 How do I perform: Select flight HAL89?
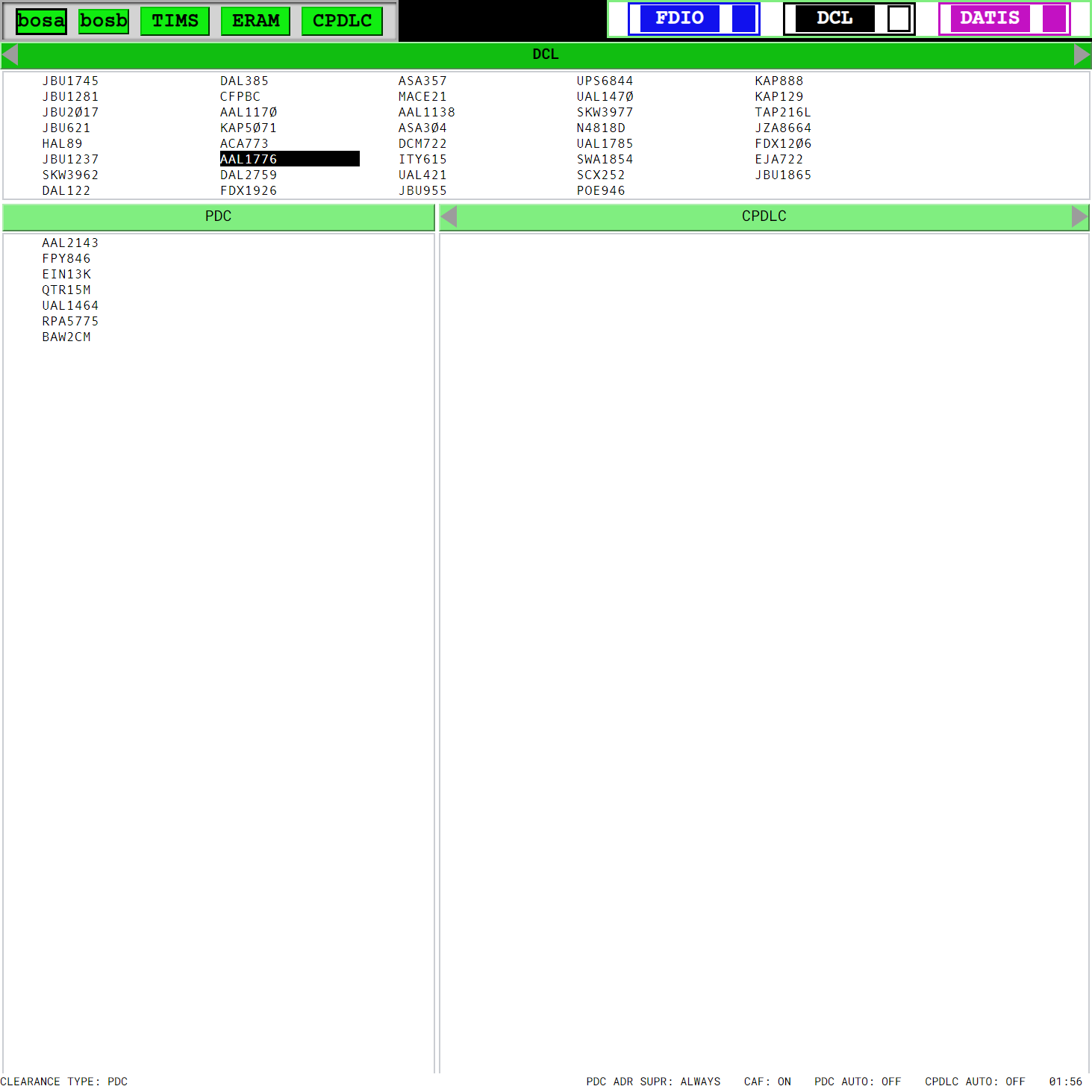(62, 143)
